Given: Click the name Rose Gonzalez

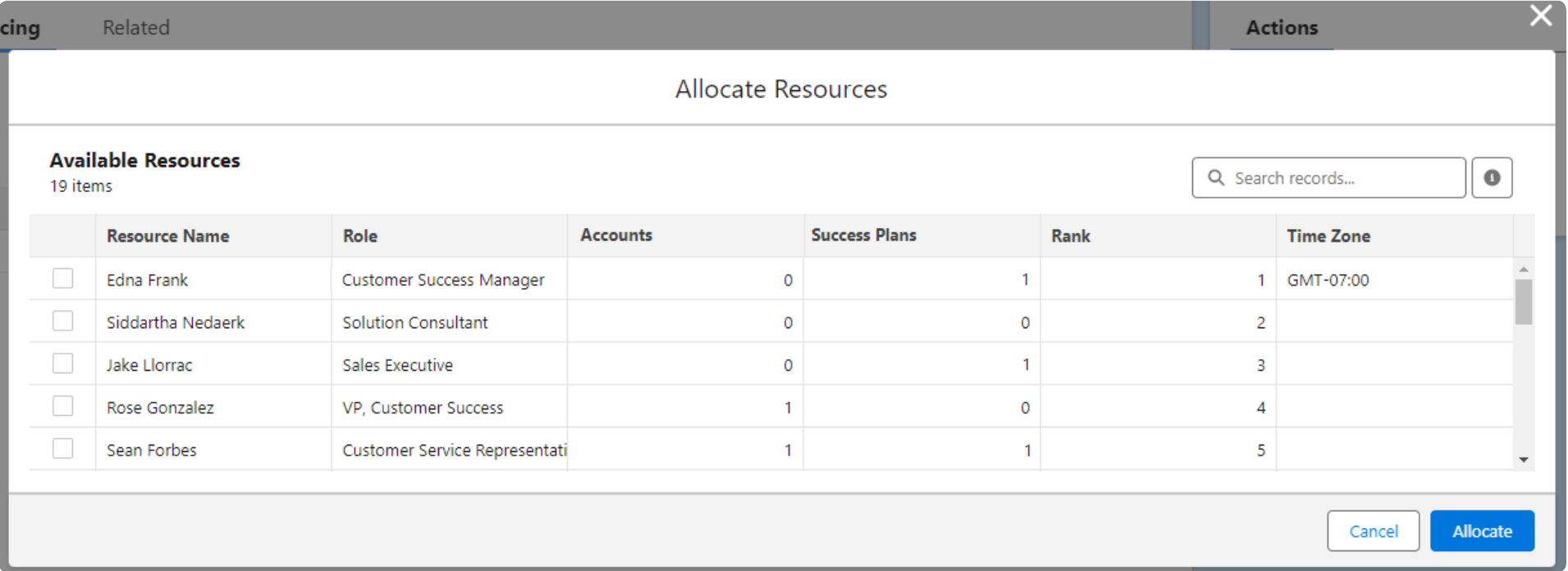Looking at the screenshot, I should (160, 408).
